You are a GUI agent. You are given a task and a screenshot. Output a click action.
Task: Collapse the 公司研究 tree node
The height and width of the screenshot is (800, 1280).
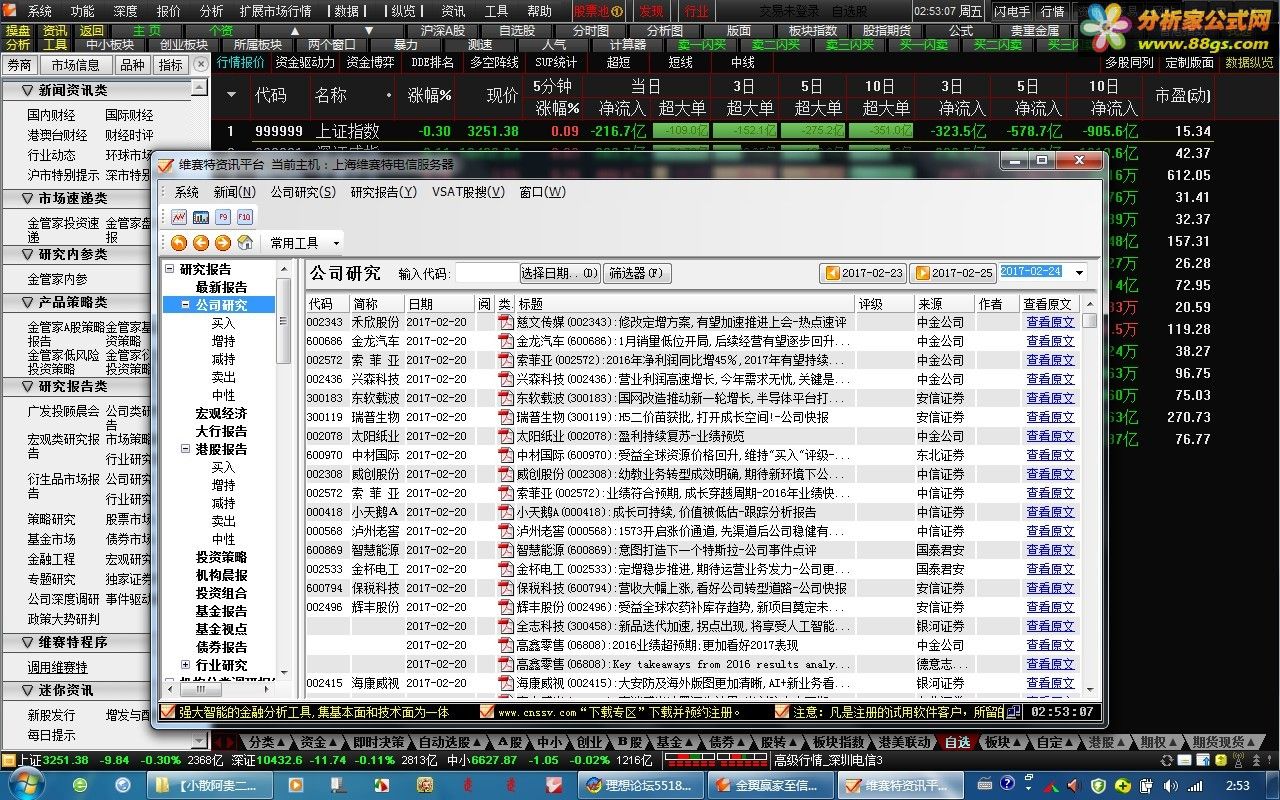click(x=186, y=305)
